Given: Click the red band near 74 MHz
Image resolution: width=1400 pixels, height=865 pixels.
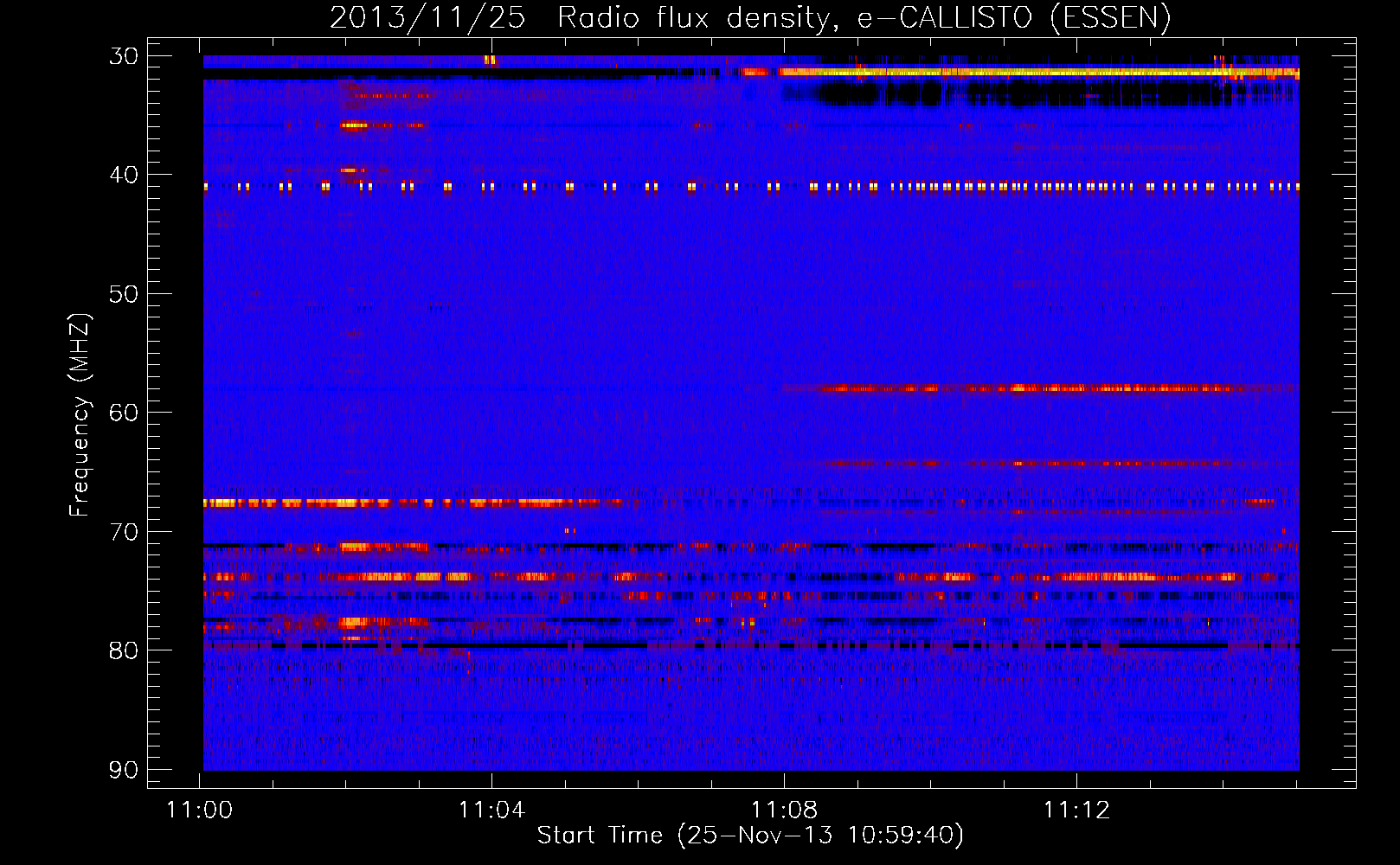Looking at the screenshot, I should (x=751, y=577).
